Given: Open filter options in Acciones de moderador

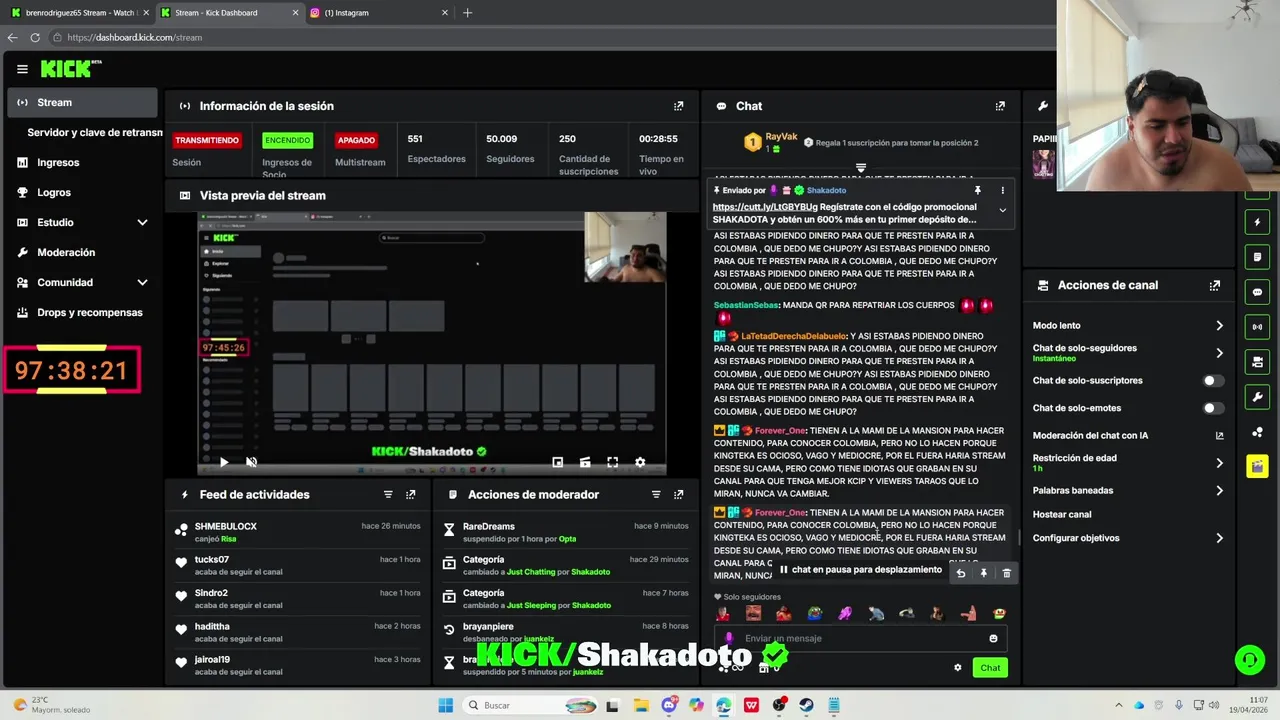Looking at the screenshot, I should click(656, 494).
